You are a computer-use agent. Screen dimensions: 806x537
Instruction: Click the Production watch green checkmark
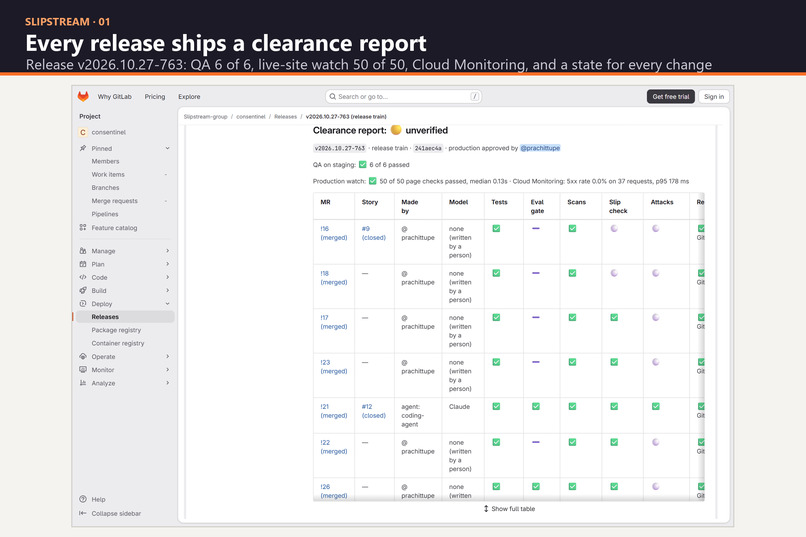(373, 181)
